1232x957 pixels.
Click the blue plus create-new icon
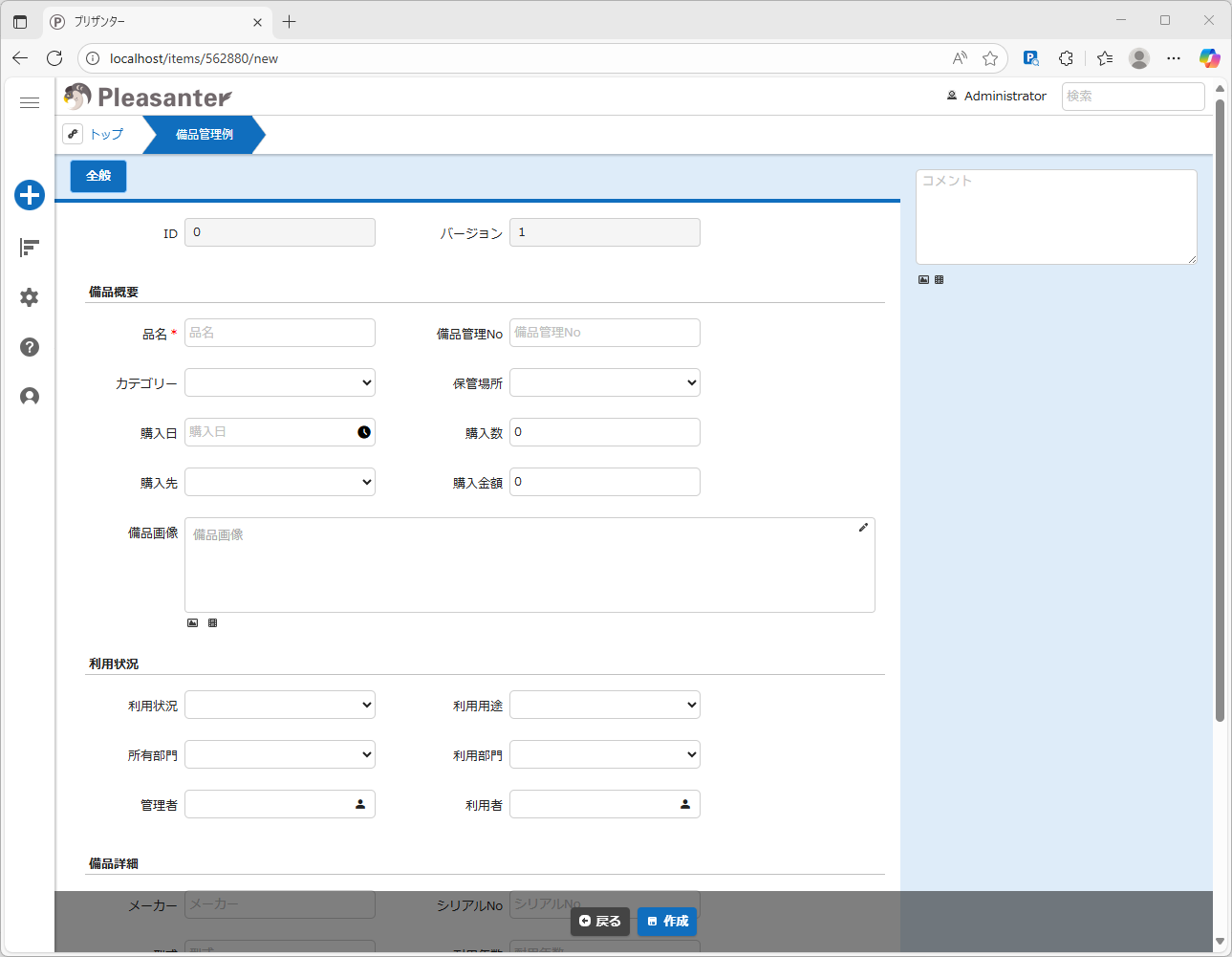coord(30,195)
